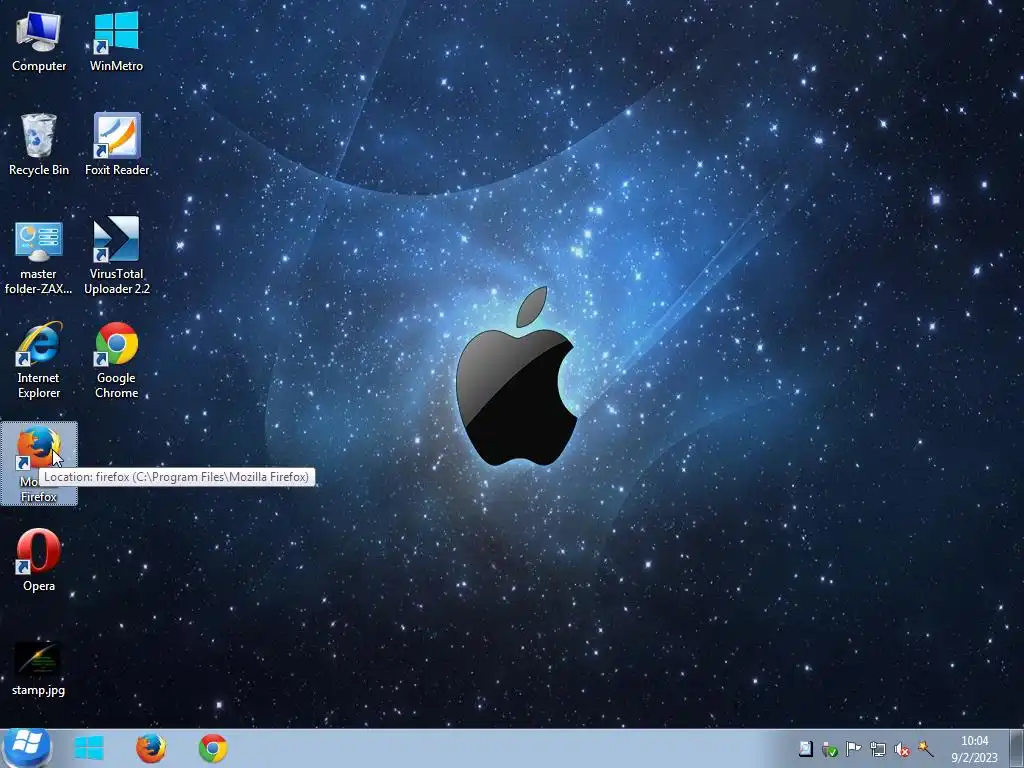Viewport: 1024px width, 768px height.
Task: Select the Internet Explorer desktop shortcut
Action: pyautogui.click(x=39, y=360)
